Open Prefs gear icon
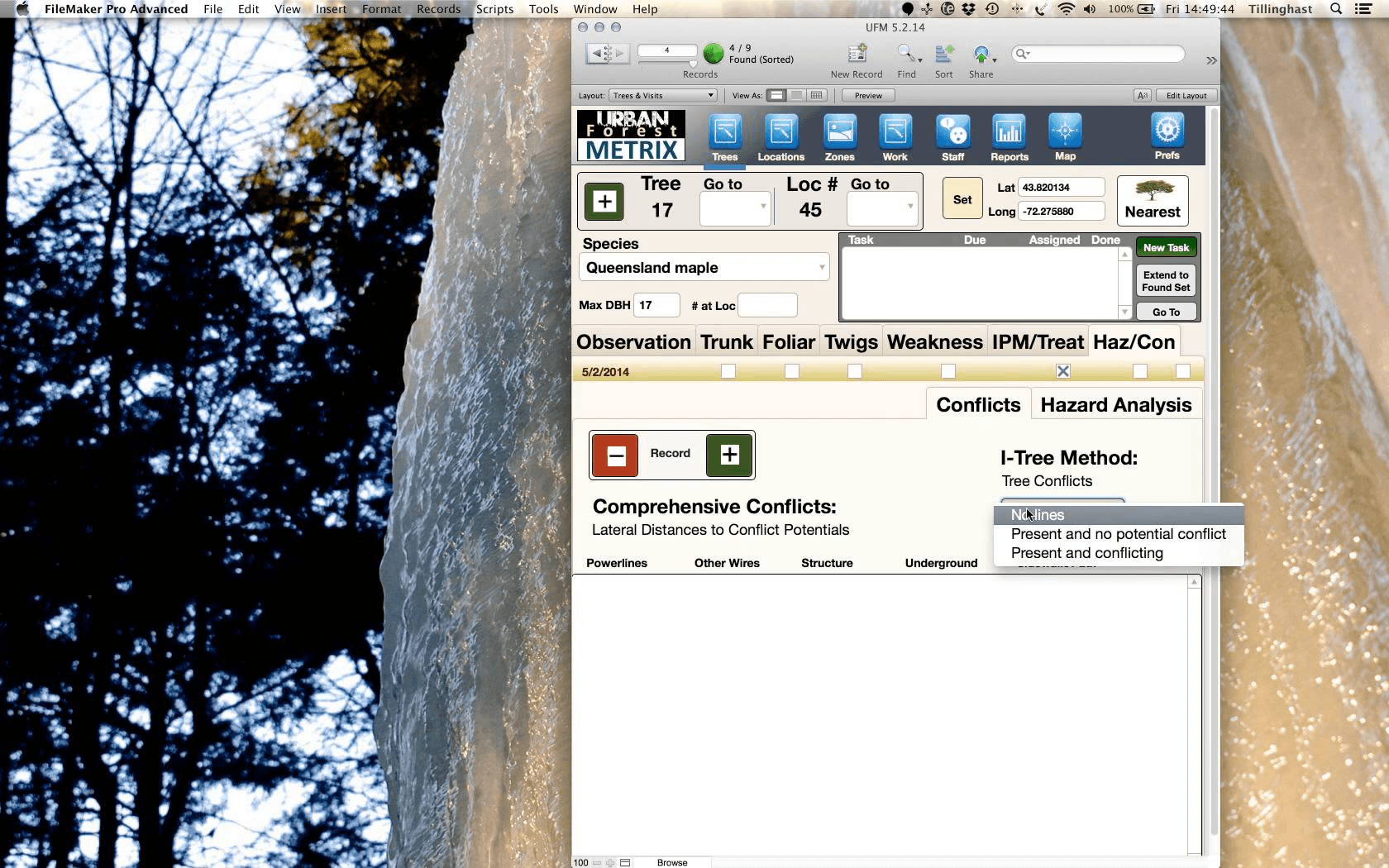 [1167, 131]
